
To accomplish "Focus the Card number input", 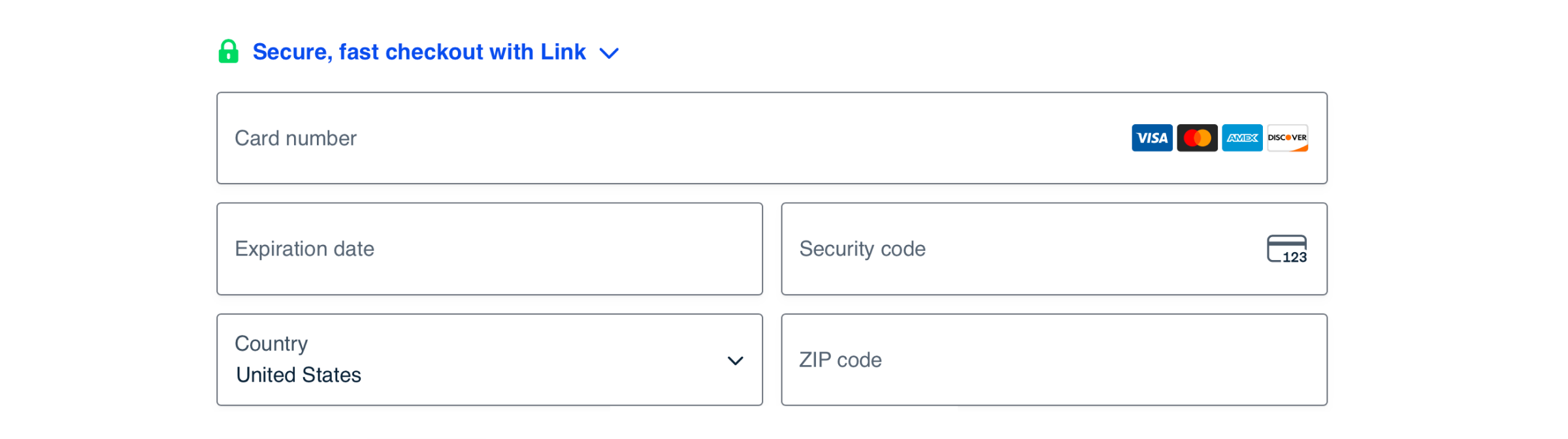I will point(653,138).
